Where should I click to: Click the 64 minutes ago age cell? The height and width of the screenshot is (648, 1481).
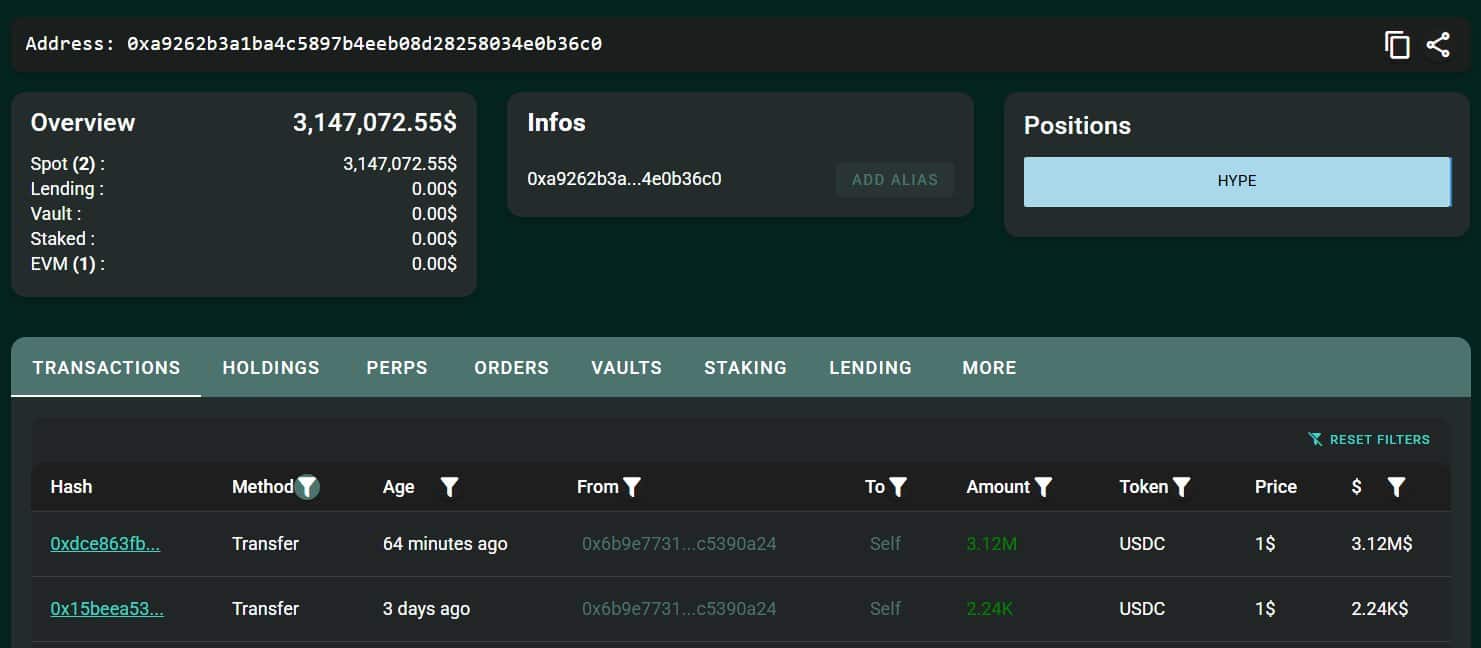[x=445, y=544]
